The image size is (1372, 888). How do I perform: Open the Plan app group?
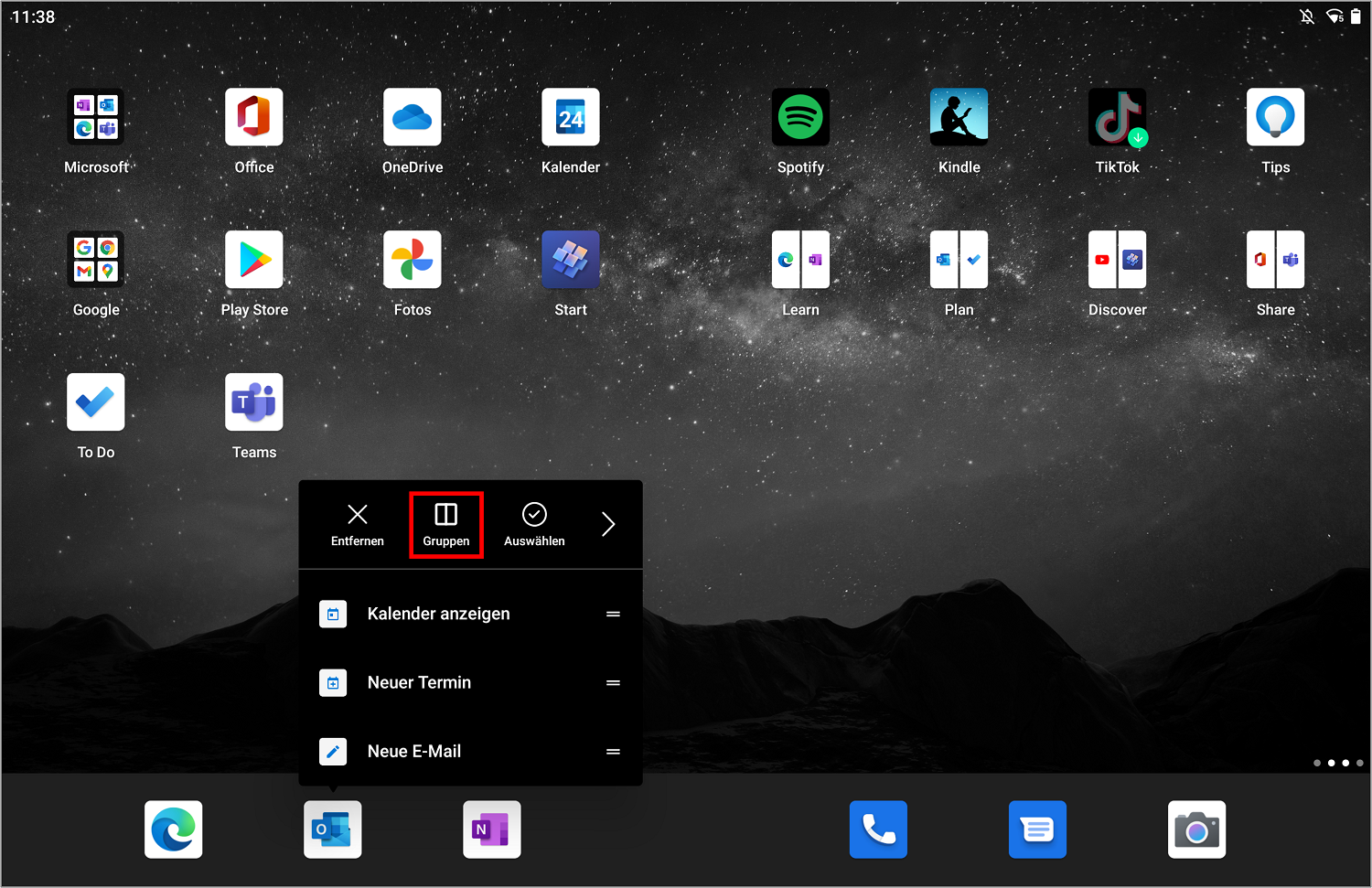(959, 260)
